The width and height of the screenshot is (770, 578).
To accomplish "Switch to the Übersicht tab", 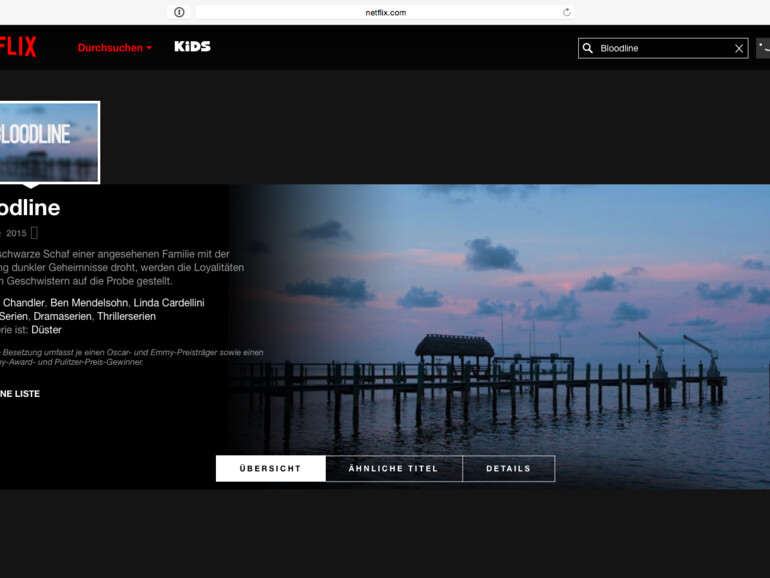I will [x=271, y=468].
